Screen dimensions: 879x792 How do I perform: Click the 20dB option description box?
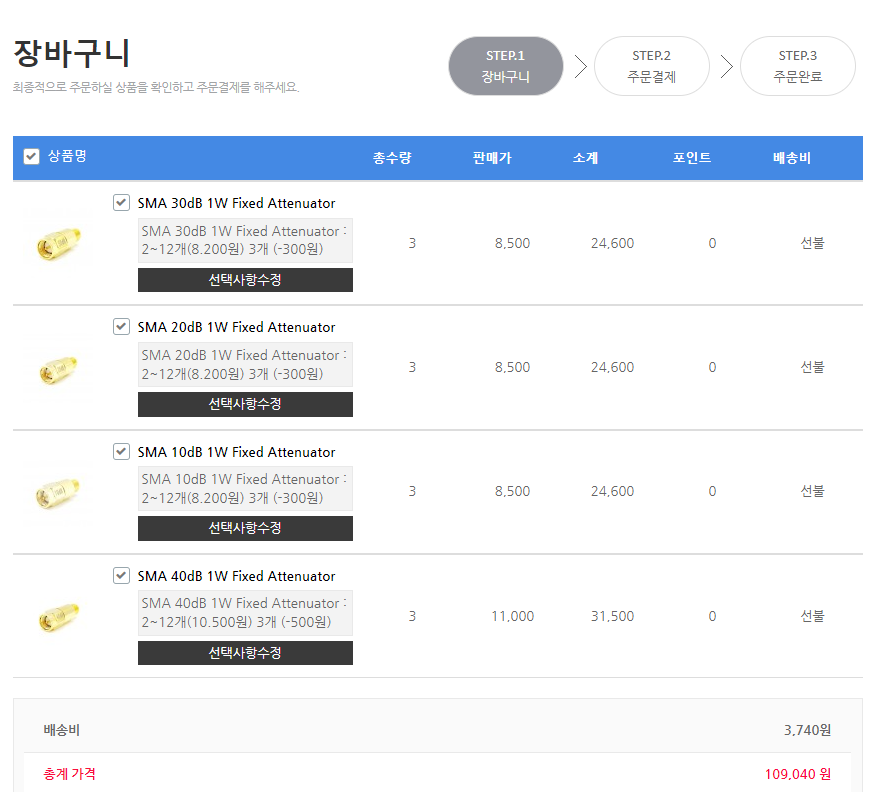click(x=245, y=364)
